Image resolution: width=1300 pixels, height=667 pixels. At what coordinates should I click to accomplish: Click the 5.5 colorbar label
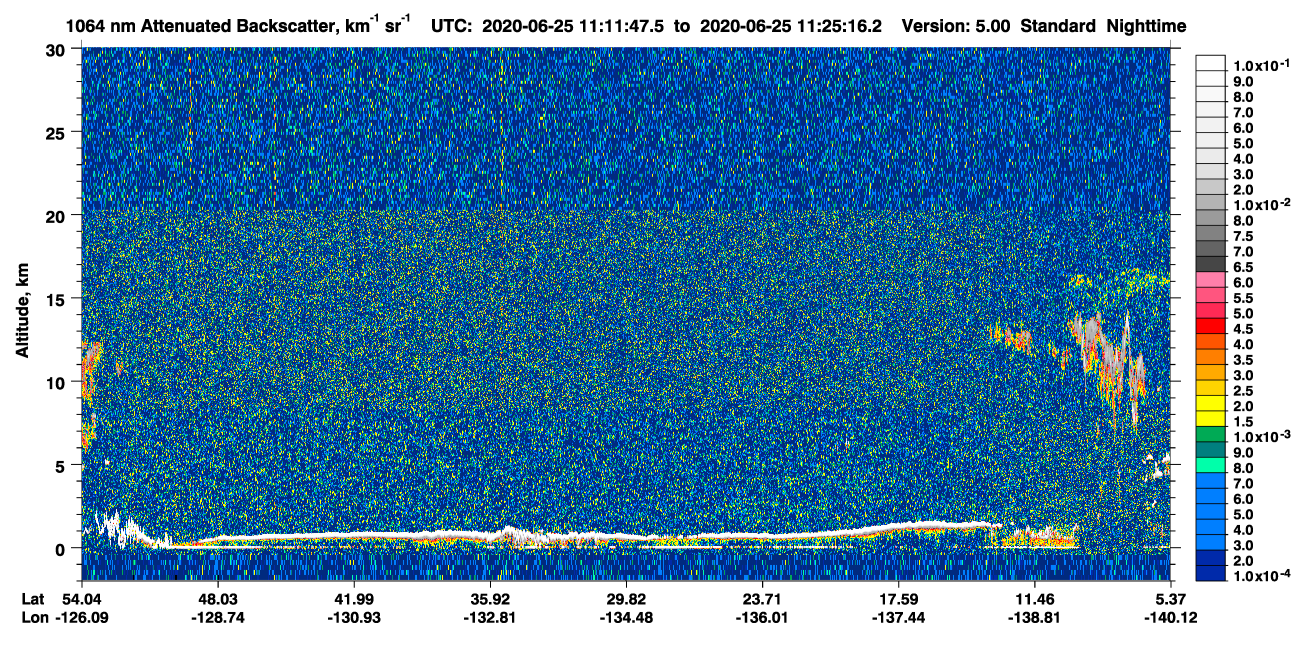pyautogui.click(x=1243, y=298)
